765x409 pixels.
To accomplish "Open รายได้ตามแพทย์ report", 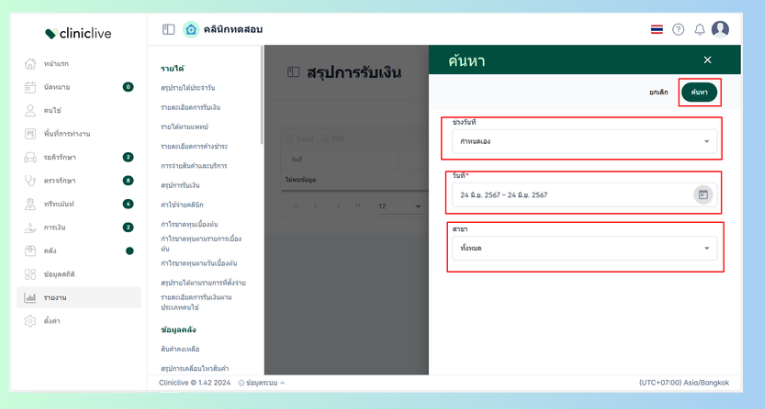I will click(184, 127).
